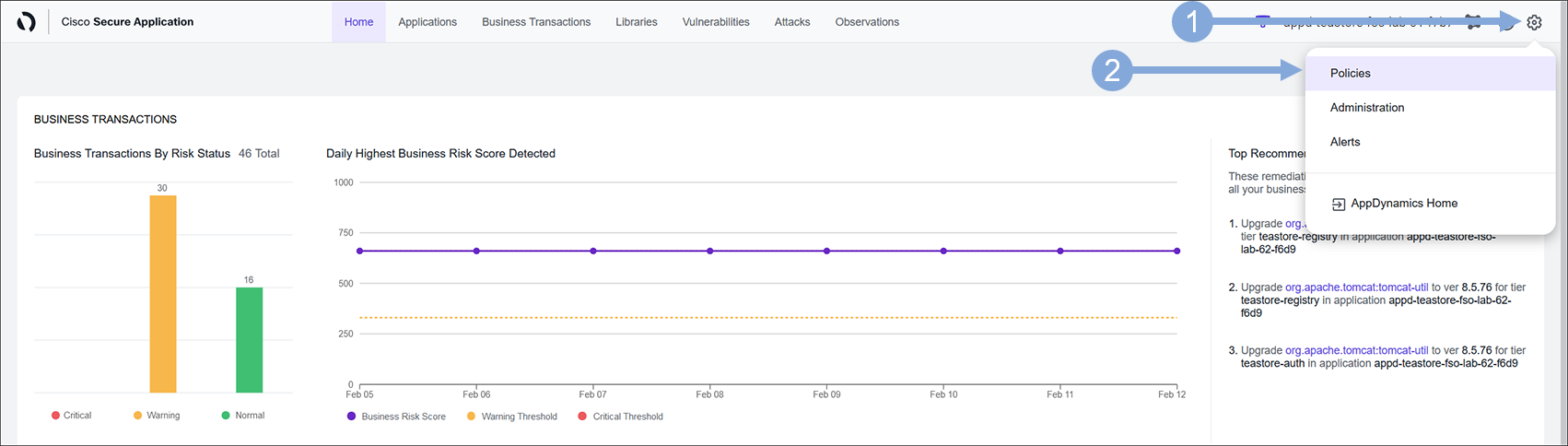Toggle the Warning legend in bar chart
1568x446 pixels.
coord(157,416)
